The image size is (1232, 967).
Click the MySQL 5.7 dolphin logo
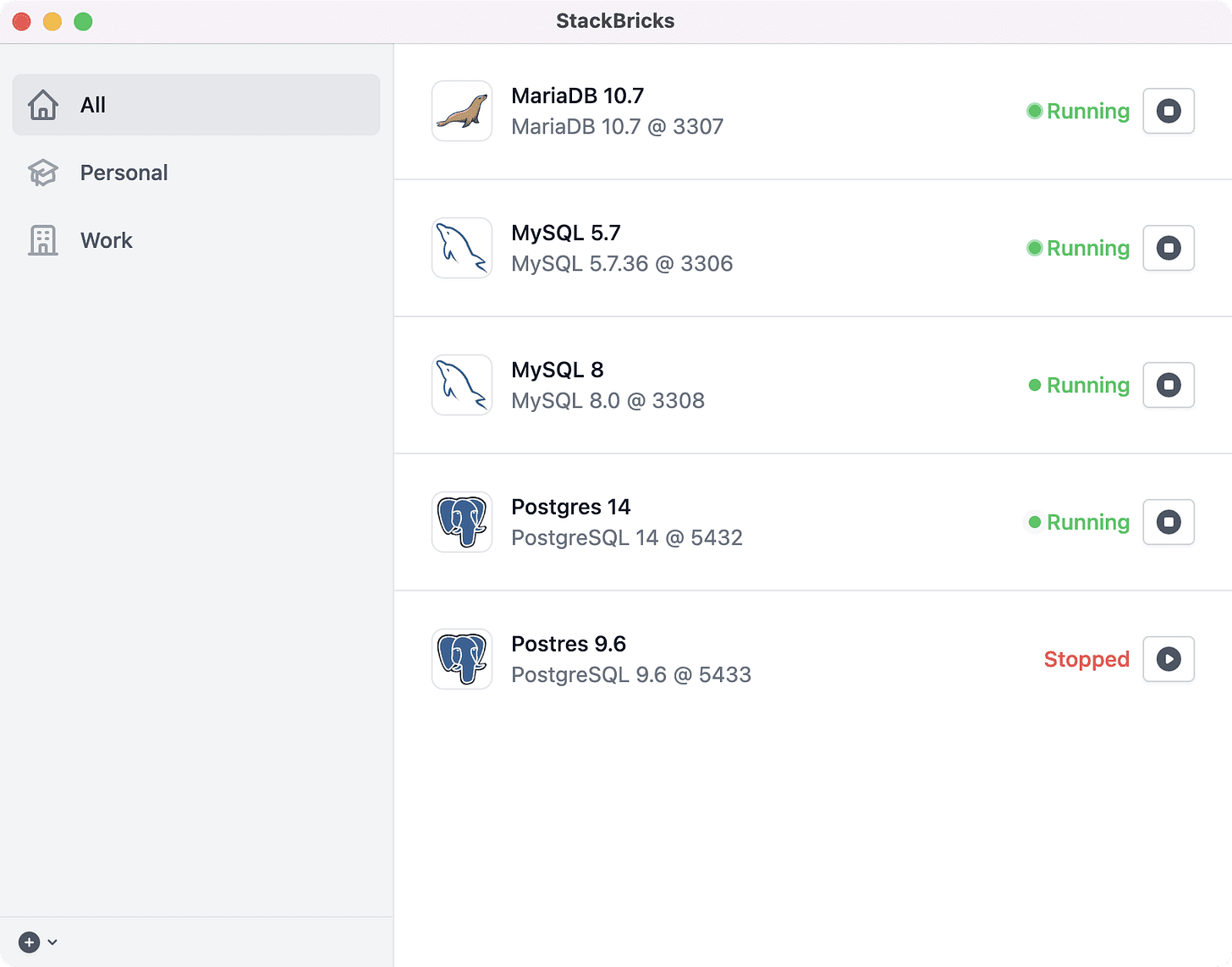[x=462, y=248]
